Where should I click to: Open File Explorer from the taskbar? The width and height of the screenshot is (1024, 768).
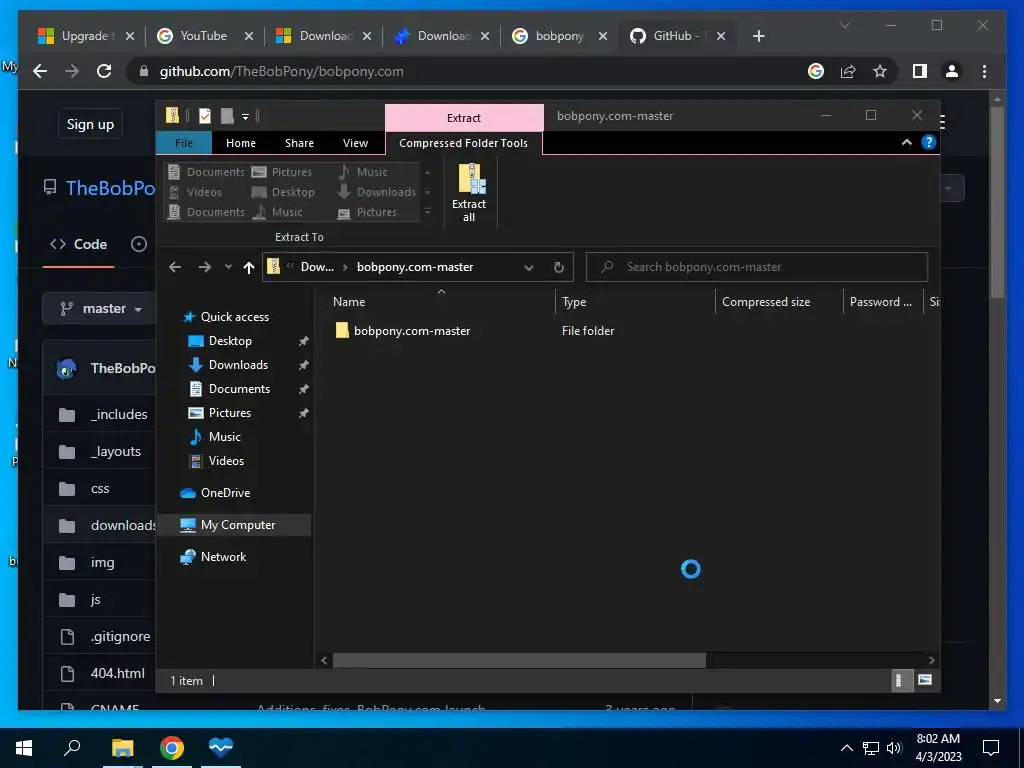[122, 748]
